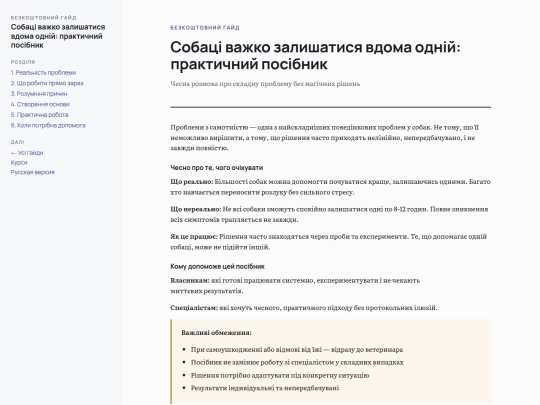Click heading 'Кому допоможе цей посібник'
The image size is (540, 405).
217,266
